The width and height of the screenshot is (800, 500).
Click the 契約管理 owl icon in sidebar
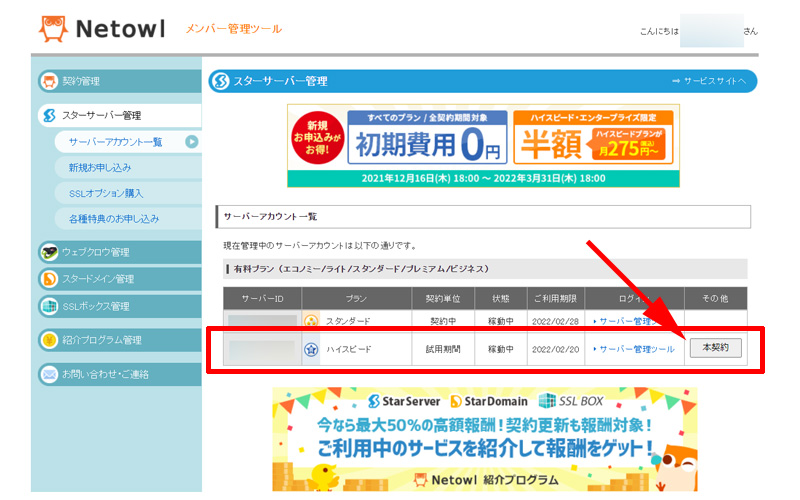point(49,81)
